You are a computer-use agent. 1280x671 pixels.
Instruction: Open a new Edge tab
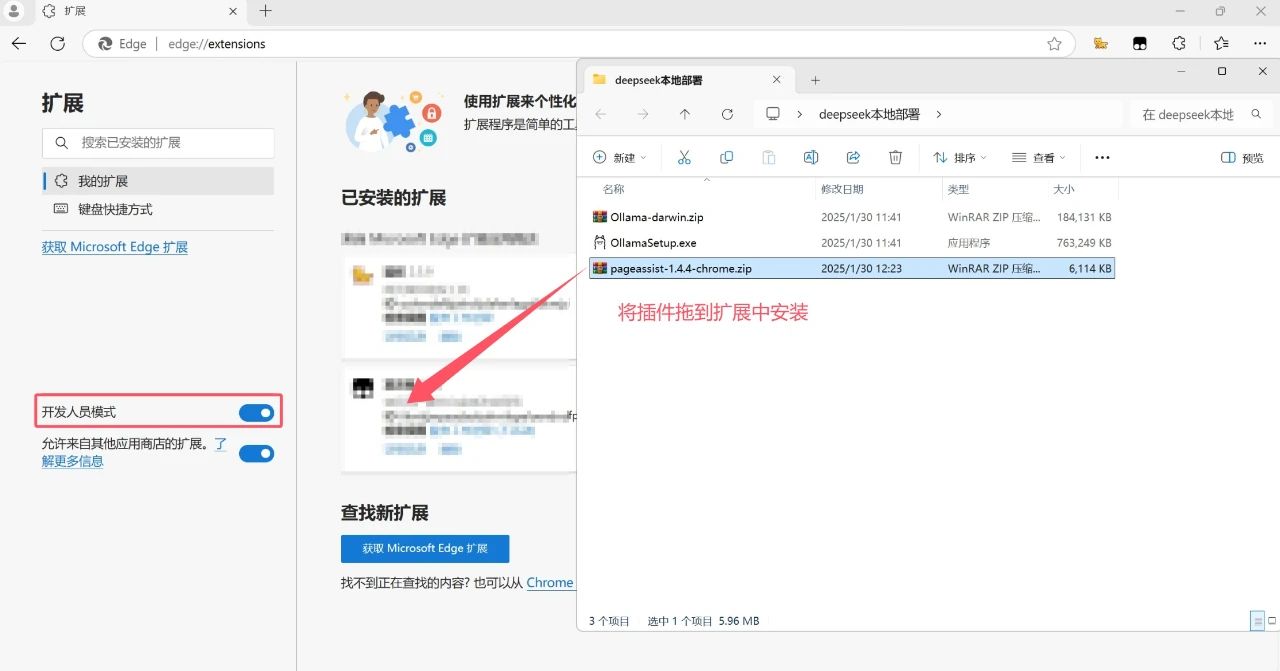pos(265,11)
